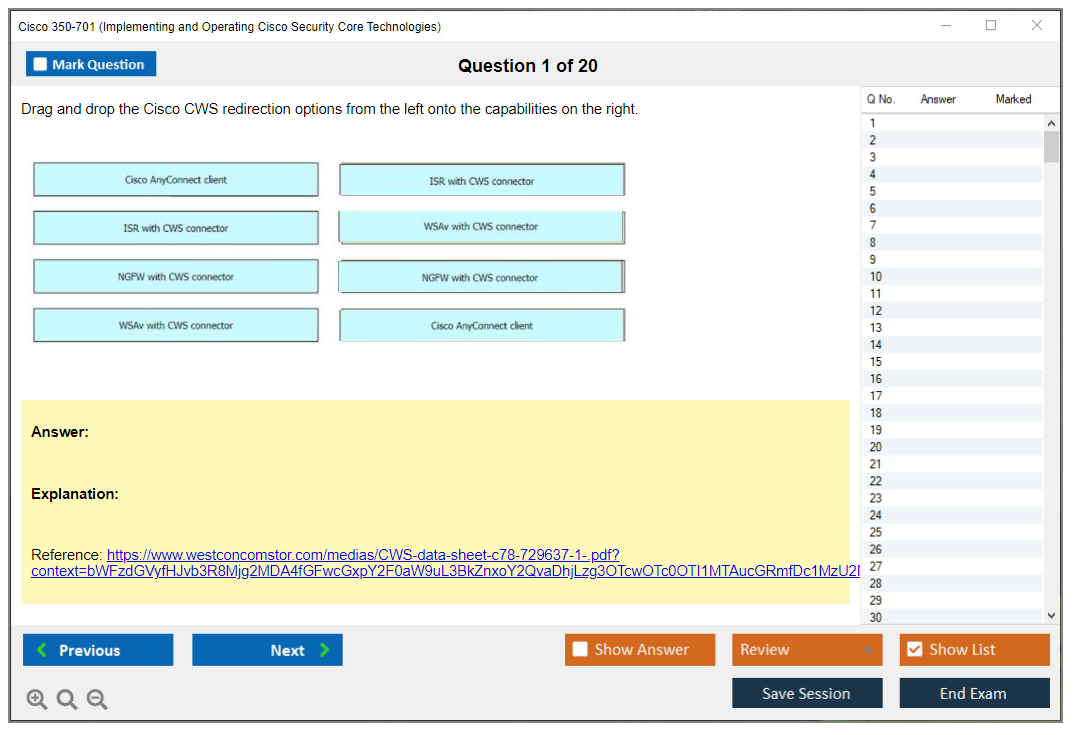Click the green right arrow on Next
This screenshot has height=735, width=1075.
tap(325, 650)
